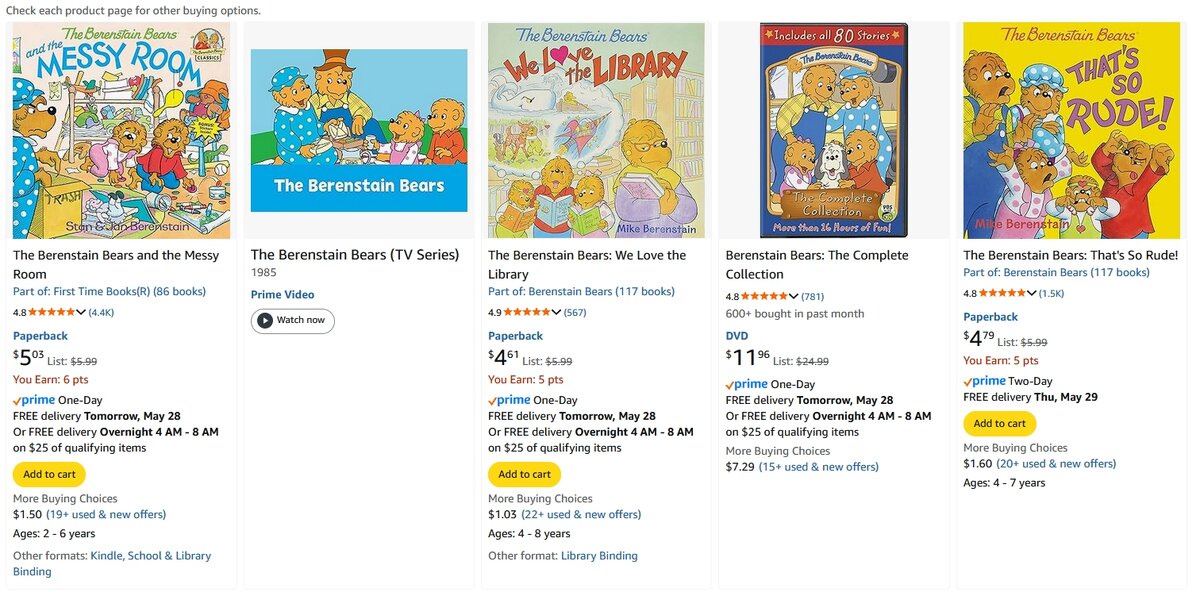
Task: Open Prime Video link for TV Series
Action: (x=282, y=295)
